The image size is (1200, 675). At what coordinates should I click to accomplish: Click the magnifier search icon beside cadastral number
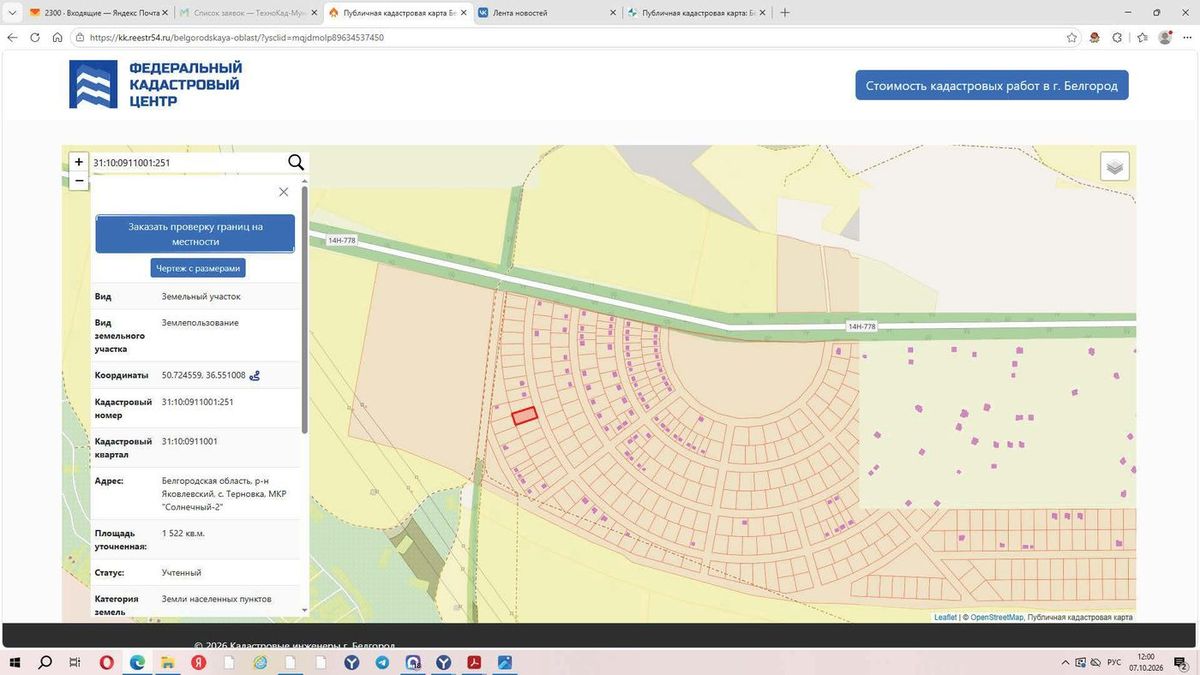(296, 162)
